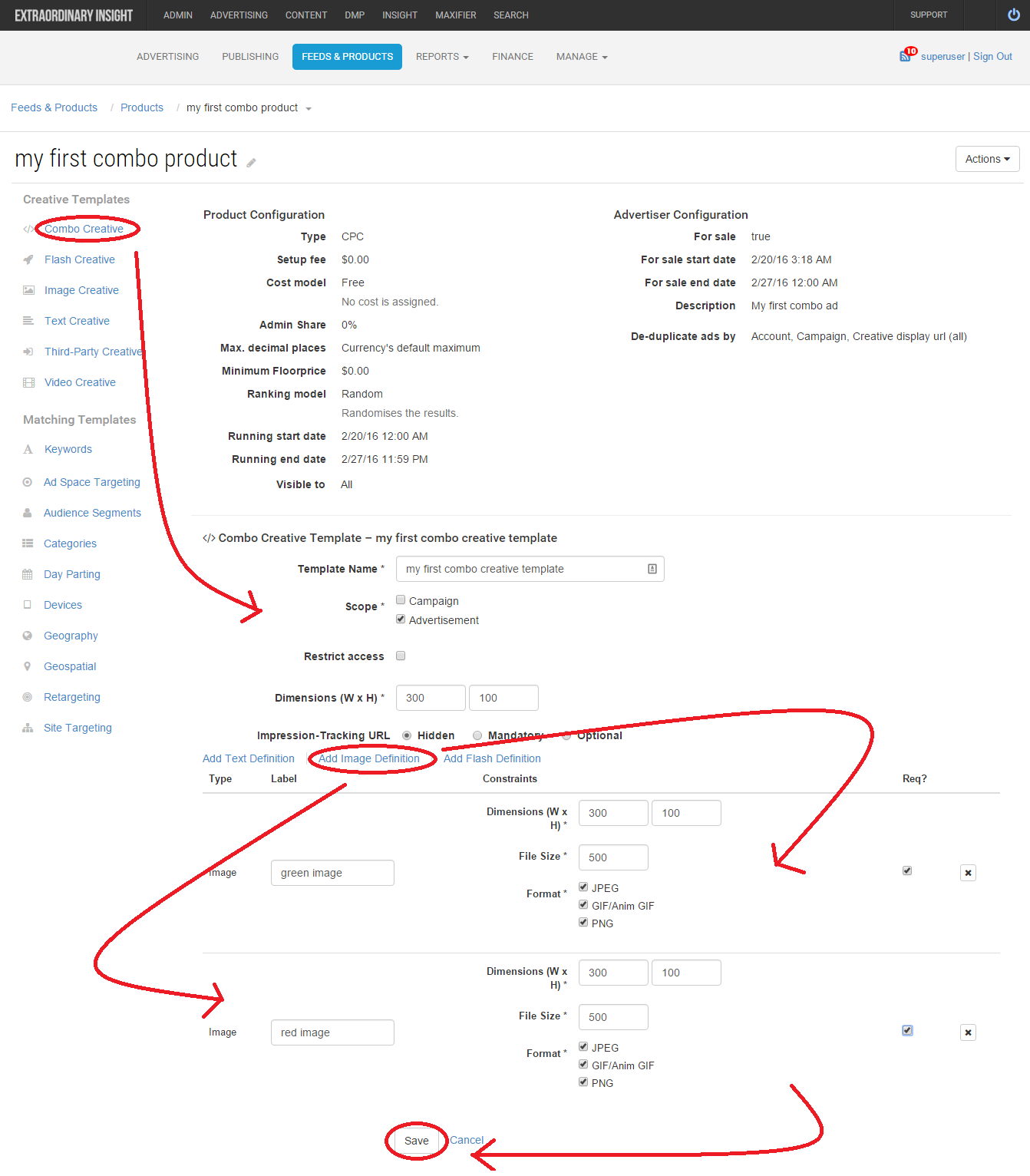Click the template width field showing 300
The height and width of the screenshot is (1176, 1030).
(x=431, y=698)
